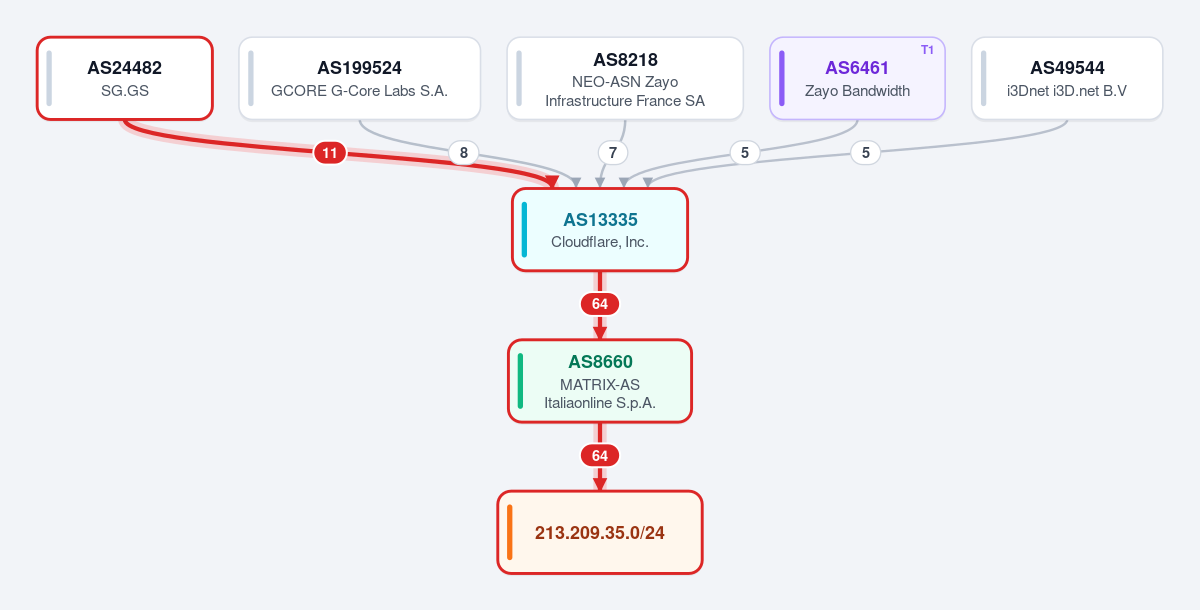Click the AS8218 NEO-ASN Zayo node
The height and width of the screenshot is (610, 1200).
pos(625,78)
